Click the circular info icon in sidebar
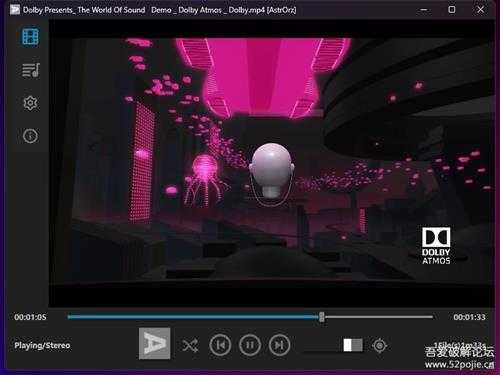The image size is (500, 375). (30, 136)
